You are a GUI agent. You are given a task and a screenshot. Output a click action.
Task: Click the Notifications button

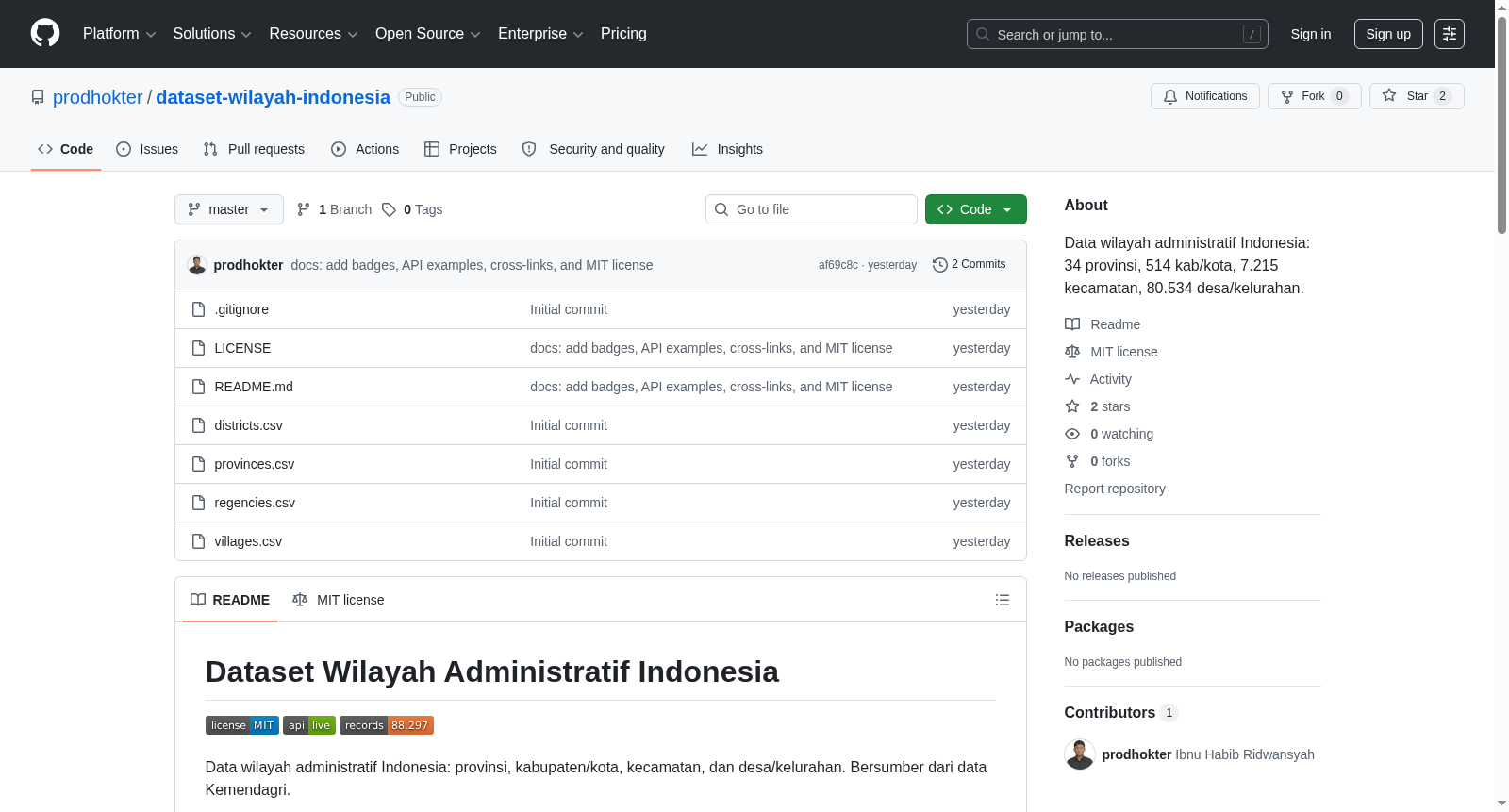1205,96
